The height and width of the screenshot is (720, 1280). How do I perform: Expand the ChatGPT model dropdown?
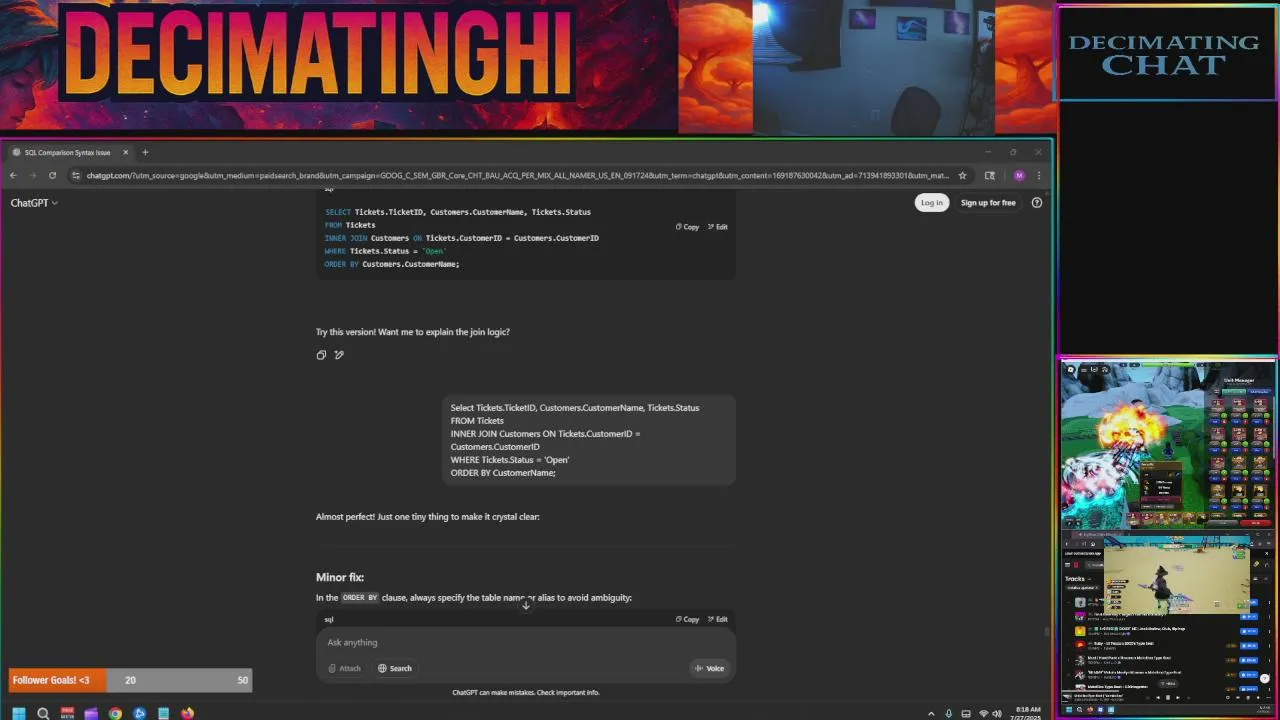point(34,203)
